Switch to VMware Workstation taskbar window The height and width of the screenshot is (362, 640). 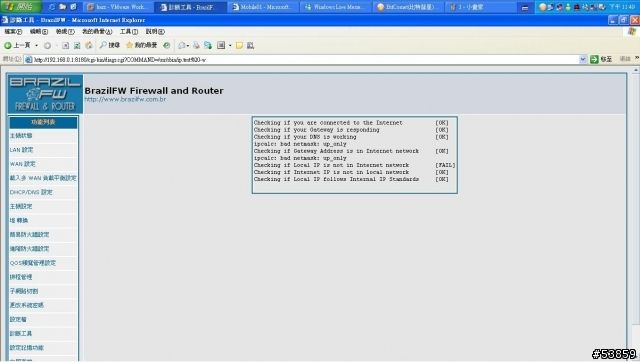[118, 7]
